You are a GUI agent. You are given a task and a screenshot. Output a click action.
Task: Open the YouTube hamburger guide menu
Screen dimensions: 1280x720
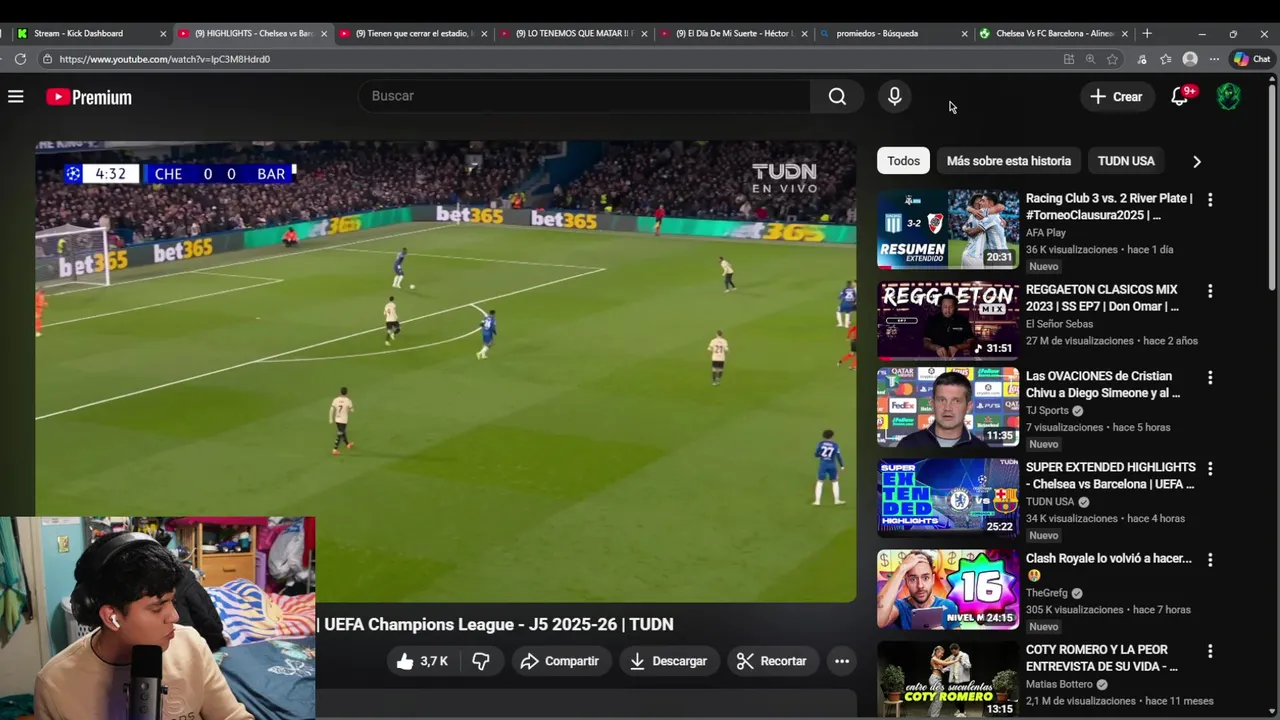click(x=15, y=97)
